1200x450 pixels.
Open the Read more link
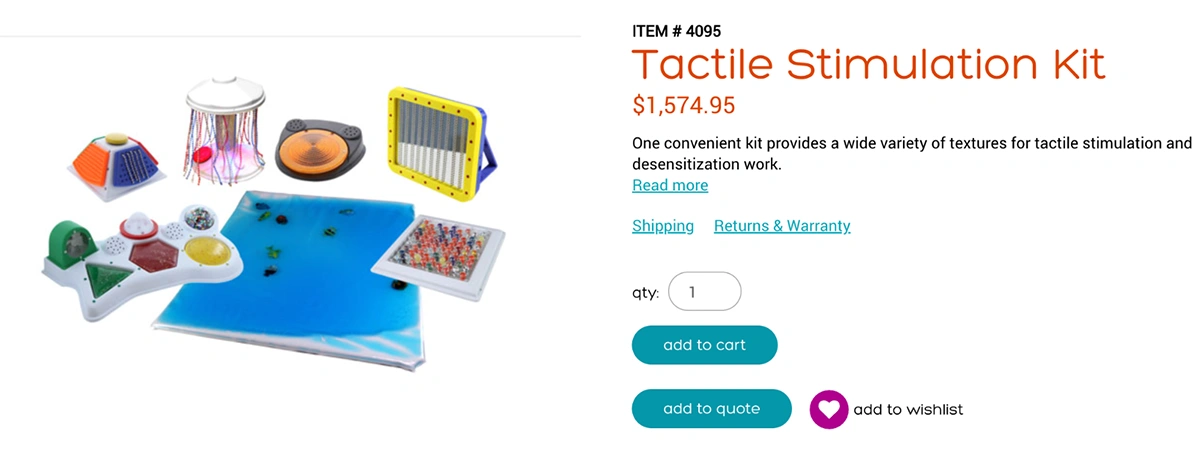(670, 186)
